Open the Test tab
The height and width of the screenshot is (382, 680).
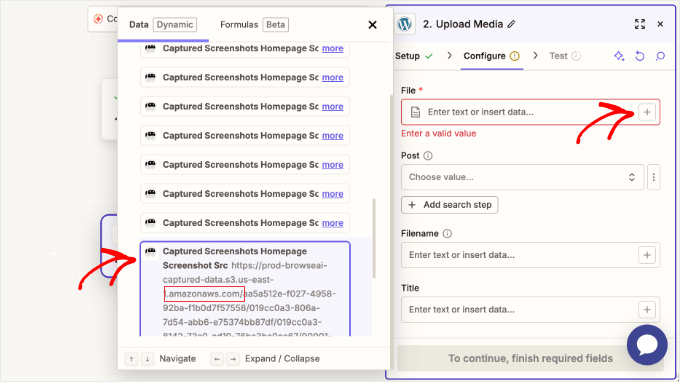565,56
